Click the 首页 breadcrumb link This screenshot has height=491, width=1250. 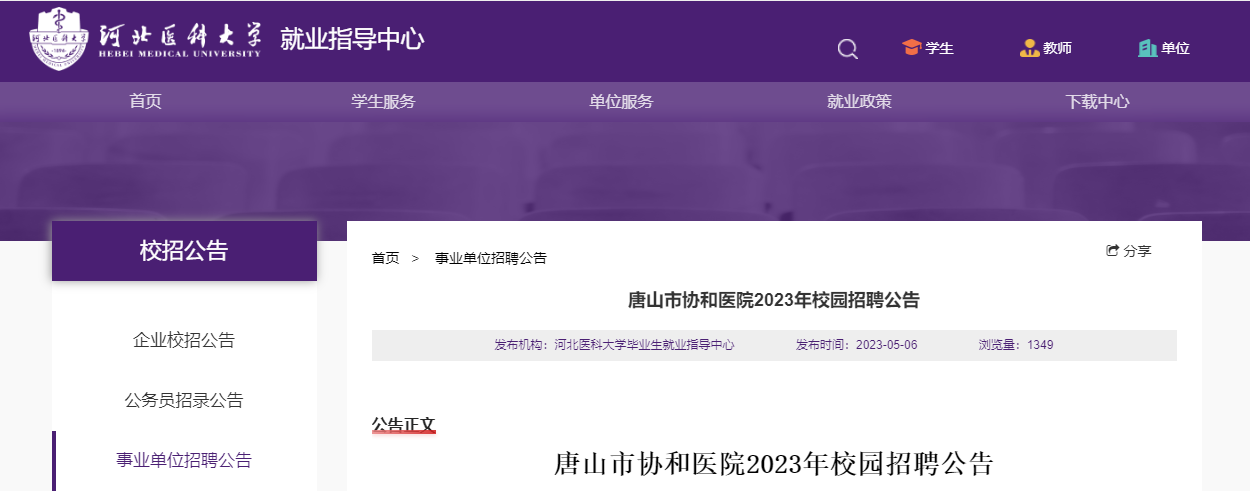pos(385,258)
